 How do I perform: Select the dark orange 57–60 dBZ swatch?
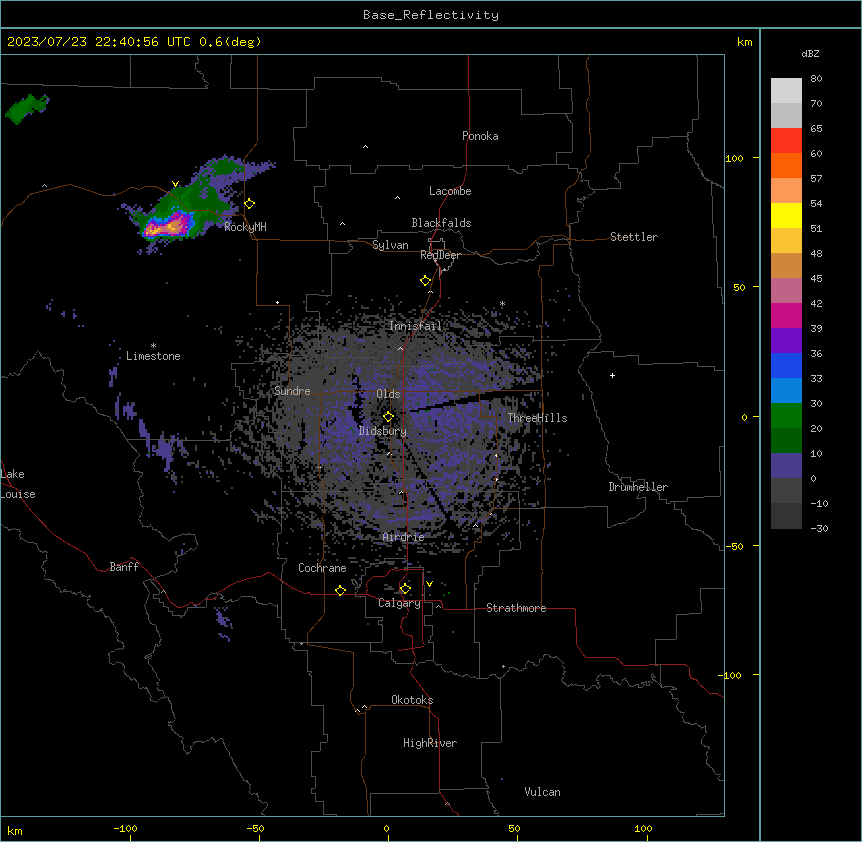pos(786,165)
